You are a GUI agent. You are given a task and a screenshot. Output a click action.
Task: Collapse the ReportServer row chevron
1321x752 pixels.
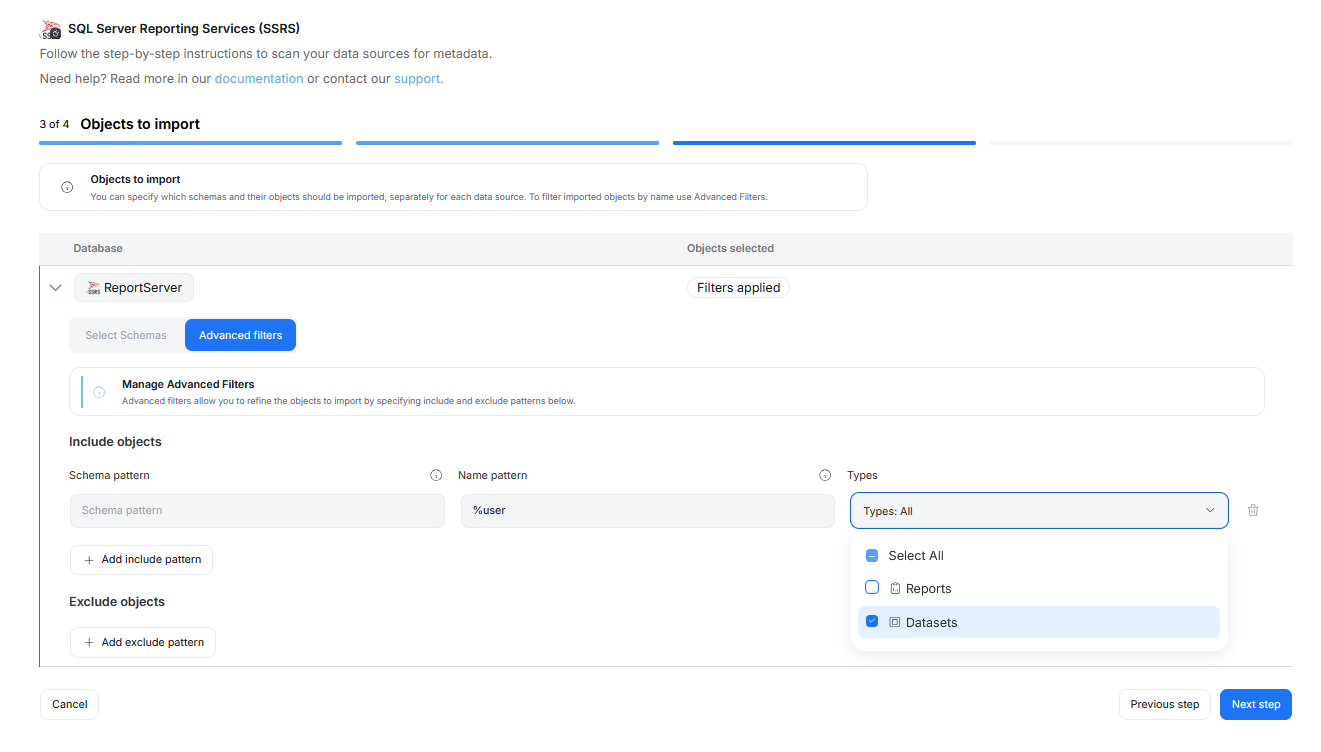[x=56, y=288]
